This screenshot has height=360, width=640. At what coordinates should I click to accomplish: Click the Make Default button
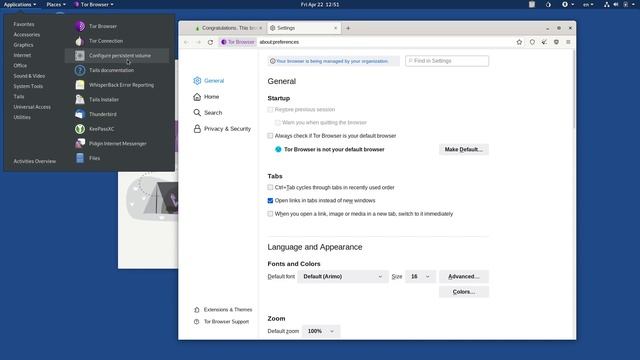(464, 149)
